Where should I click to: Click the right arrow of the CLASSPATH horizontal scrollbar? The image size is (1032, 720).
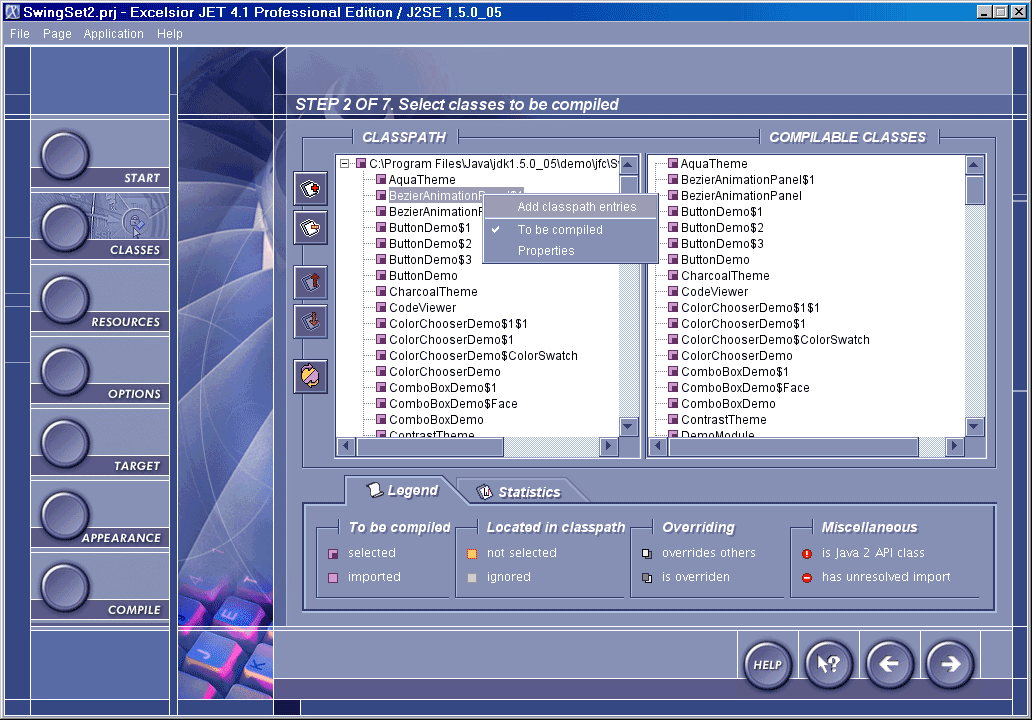(x=609, y=446)
